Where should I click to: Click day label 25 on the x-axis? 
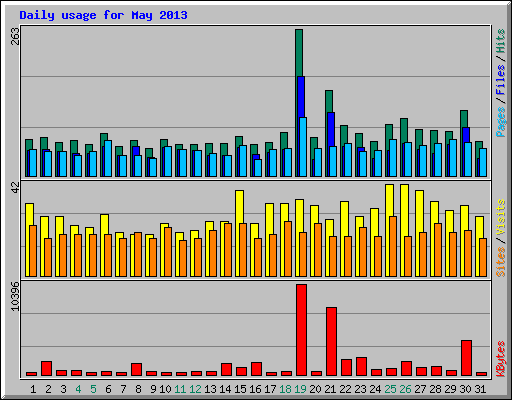(390, 389)
